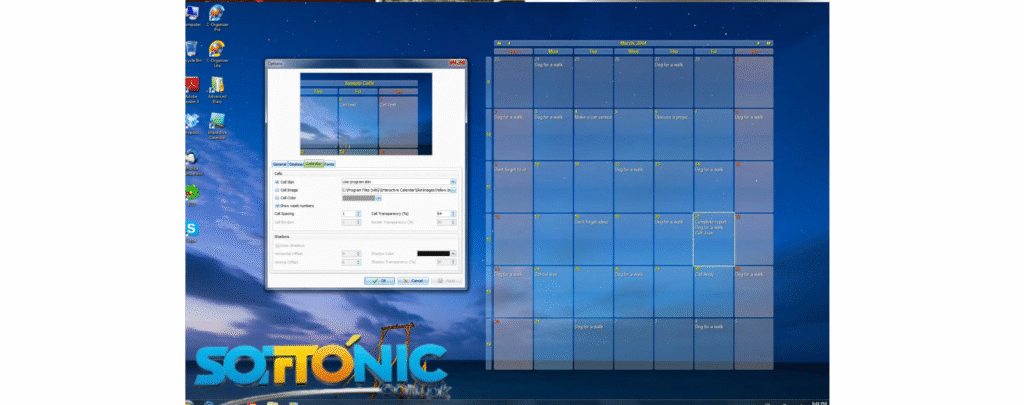This screenshot has height=405, width=1024.
Task: Click the Sample Cells preview image
Action: click(366, 114)
